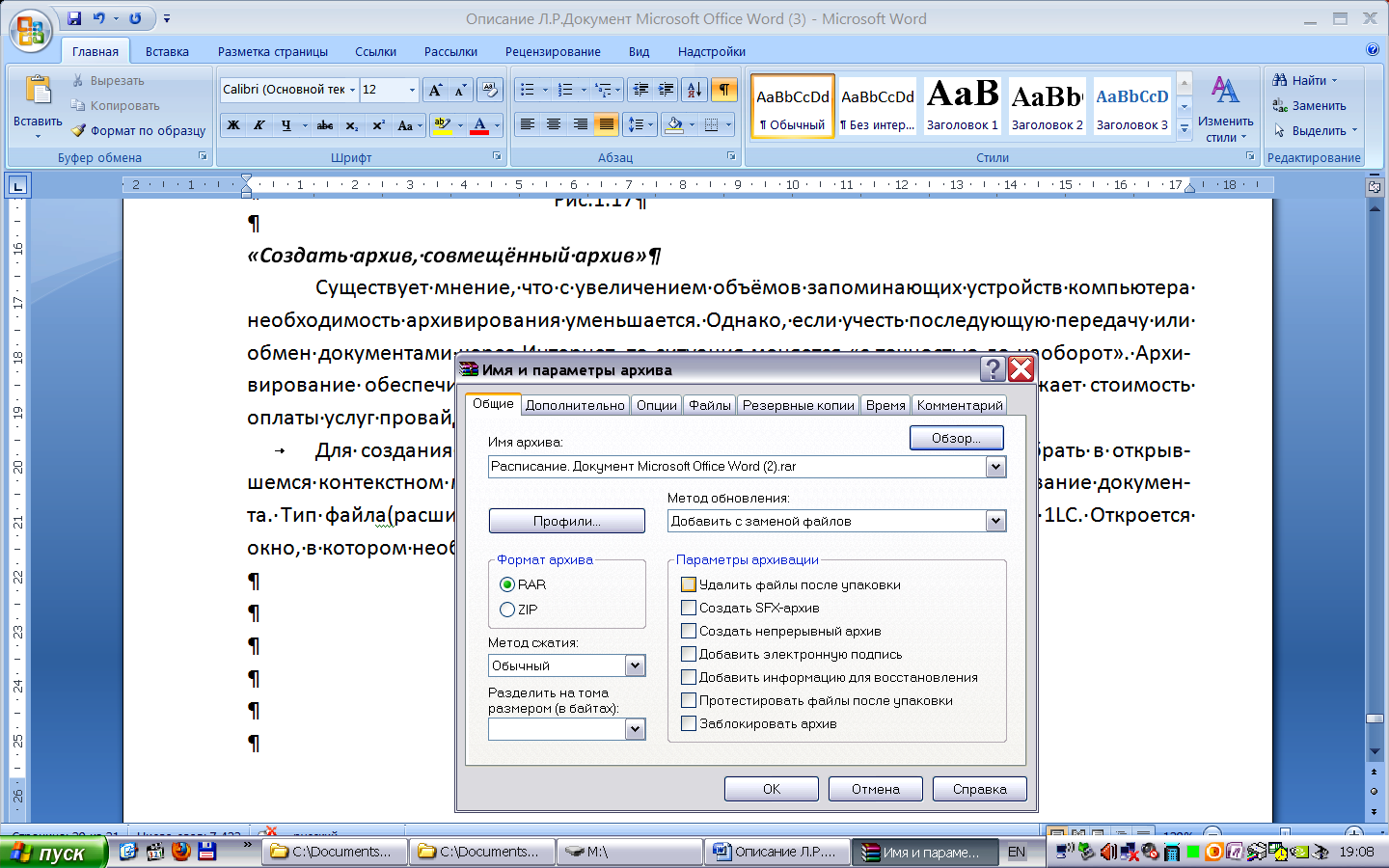1389x868 pixels.
Task: Click the 'пуск' Start button
Action: pos(53,853)
